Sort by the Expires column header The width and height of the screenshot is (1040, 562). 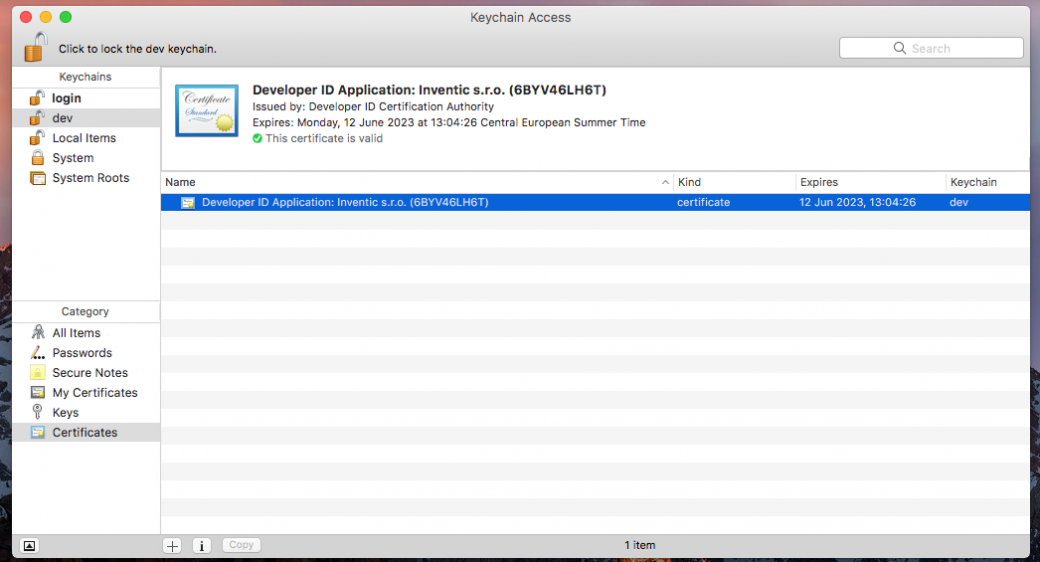870,182
